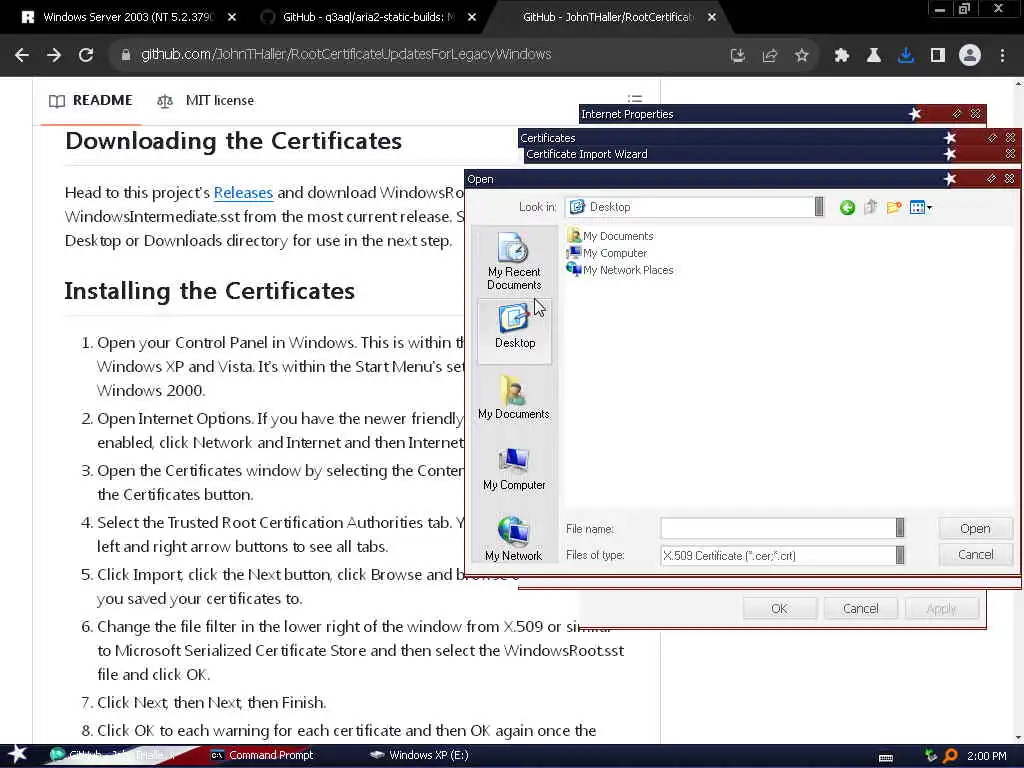Select My Recent Documents in places bar
Screen dimensions: 1024x768
pyautogui.click(x=514, y=261)
